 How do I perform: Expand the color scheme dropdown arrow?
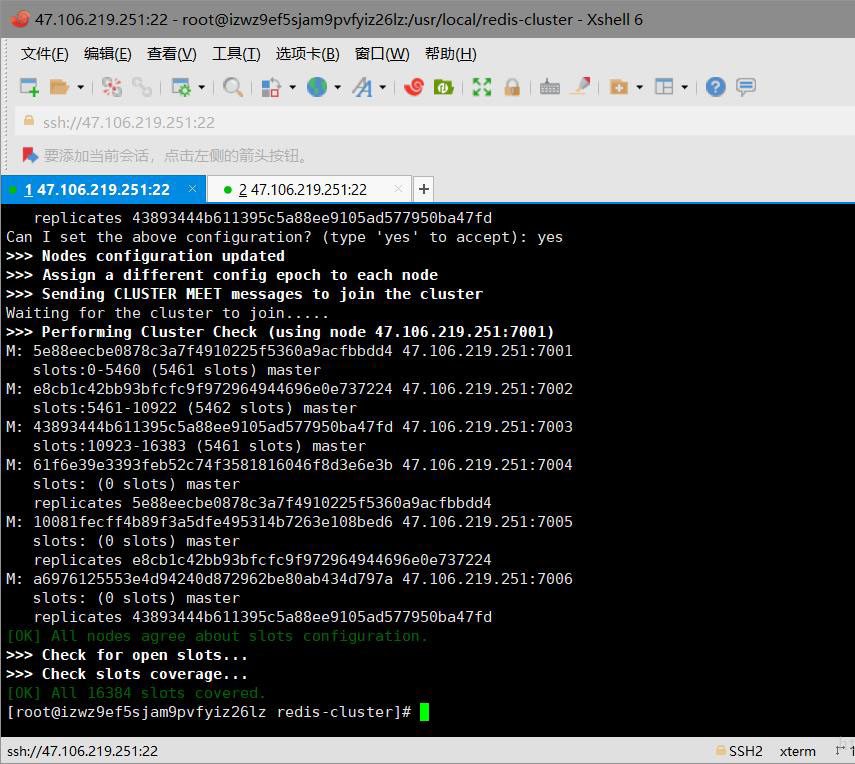pos(292,87)
